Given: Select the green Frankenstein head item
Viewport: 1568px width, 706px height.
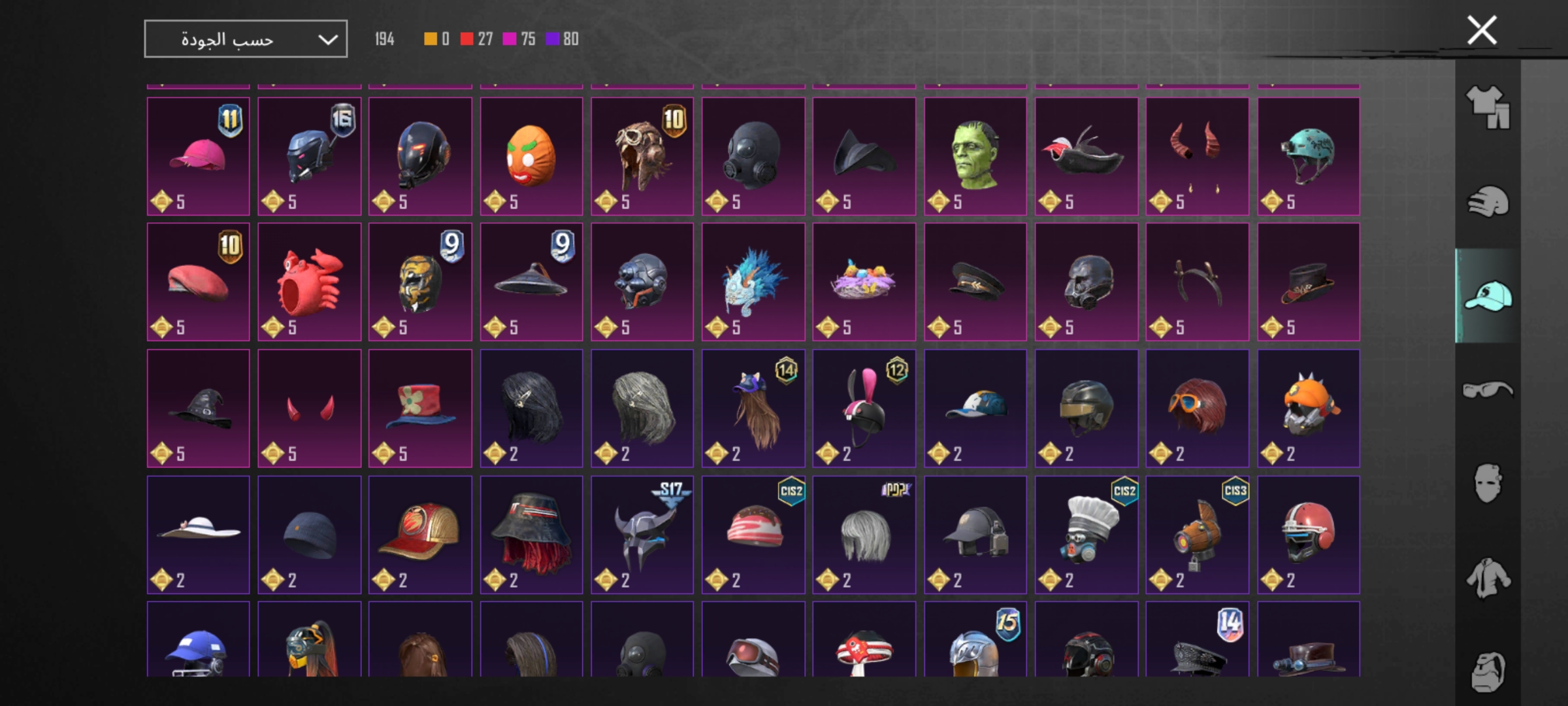Looking at the screenshot, I should (975, 156).
